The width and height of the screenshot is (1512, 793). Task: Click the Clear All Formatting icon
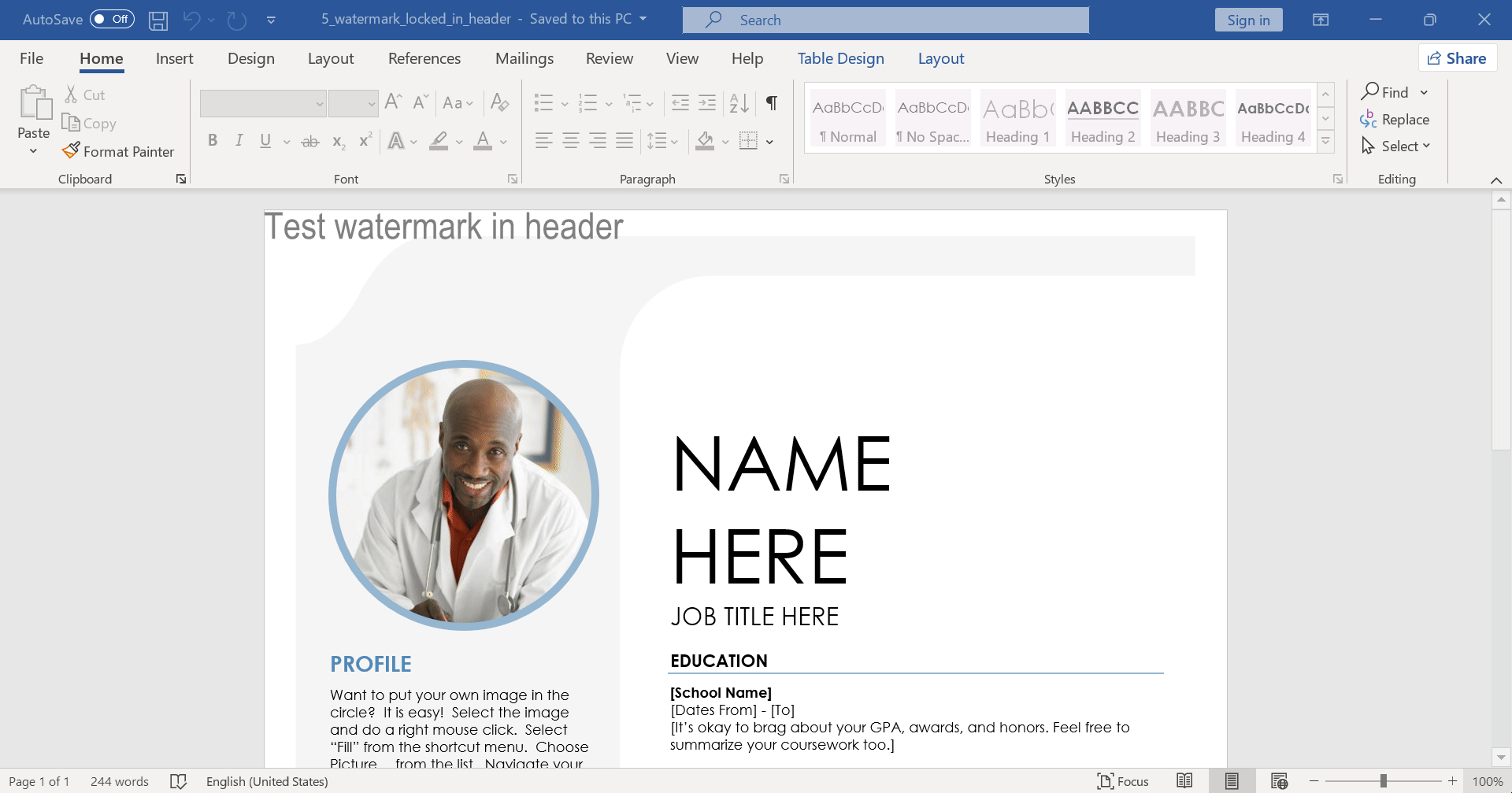point(499,102)
